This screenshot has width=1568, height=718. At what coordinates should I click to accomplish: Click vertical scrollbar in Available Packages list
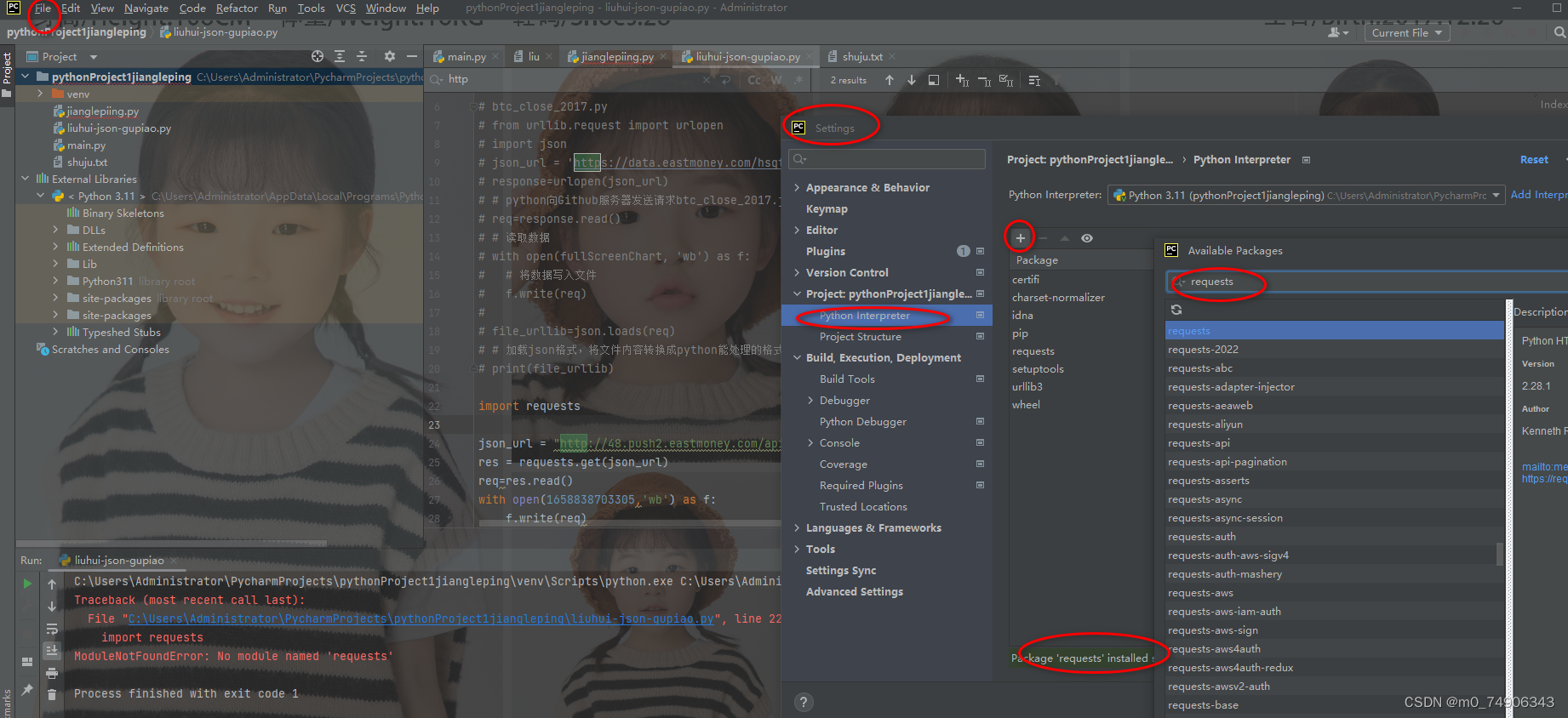coord(1500,555)
